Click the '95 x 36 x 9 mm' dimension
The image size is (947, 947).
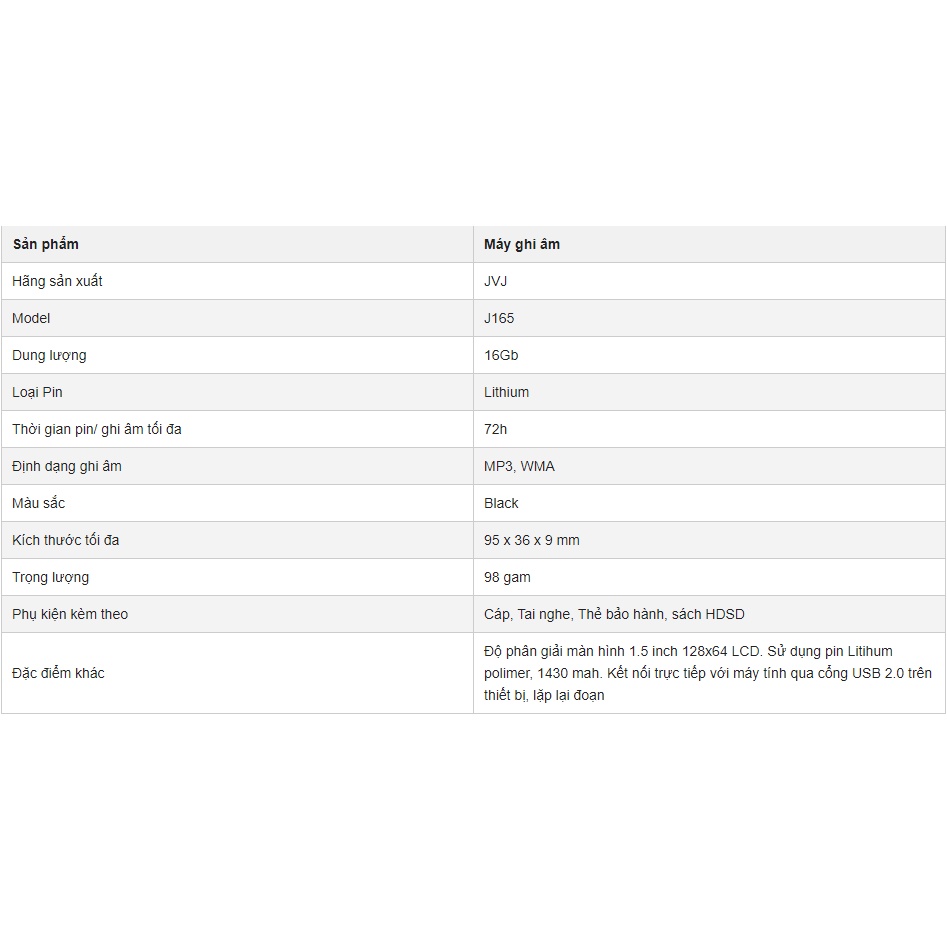pyautogui.click(x=531, y=540)
